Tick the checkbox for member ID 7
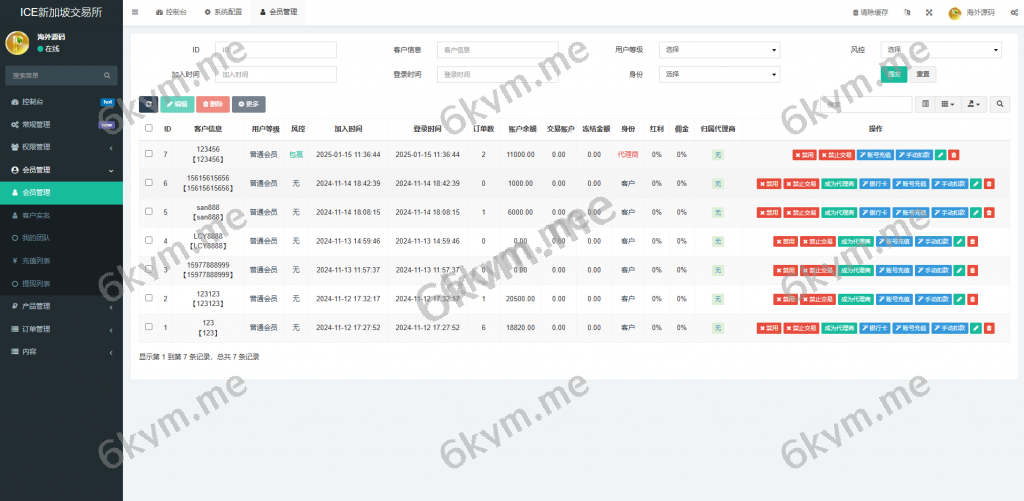The height and width of the screenshot is (501, 1024). click(x=149, y=155)
